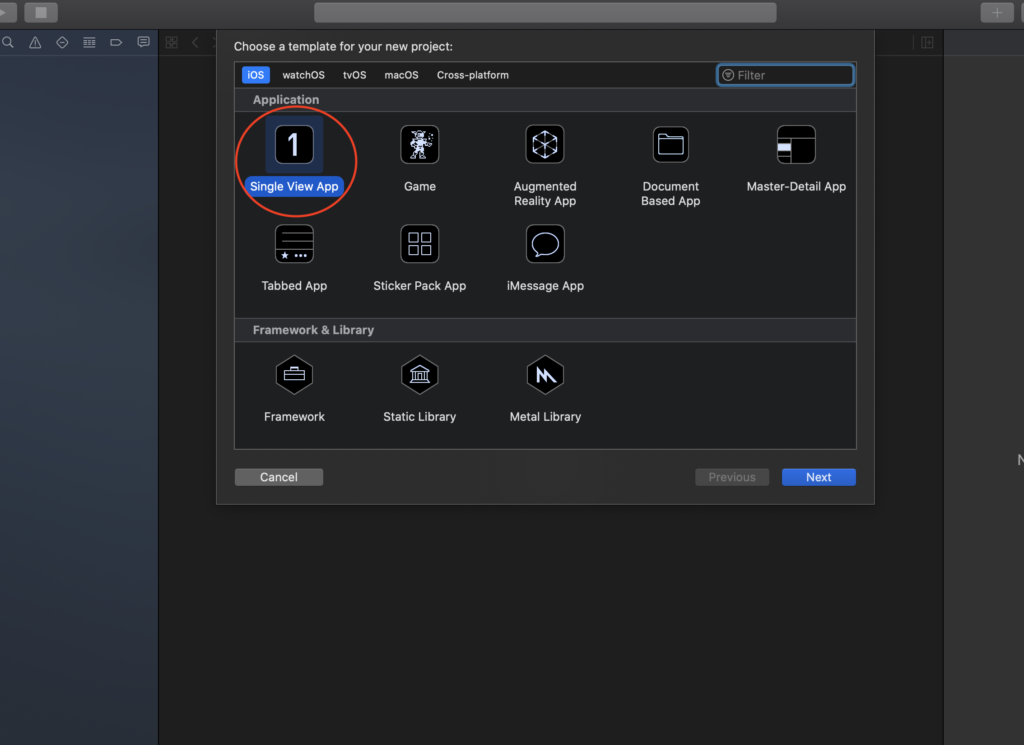The width and height of the screenshot is (1024, 745).
Task: Select the Cross-platform tab
Action: click(472, 75)
